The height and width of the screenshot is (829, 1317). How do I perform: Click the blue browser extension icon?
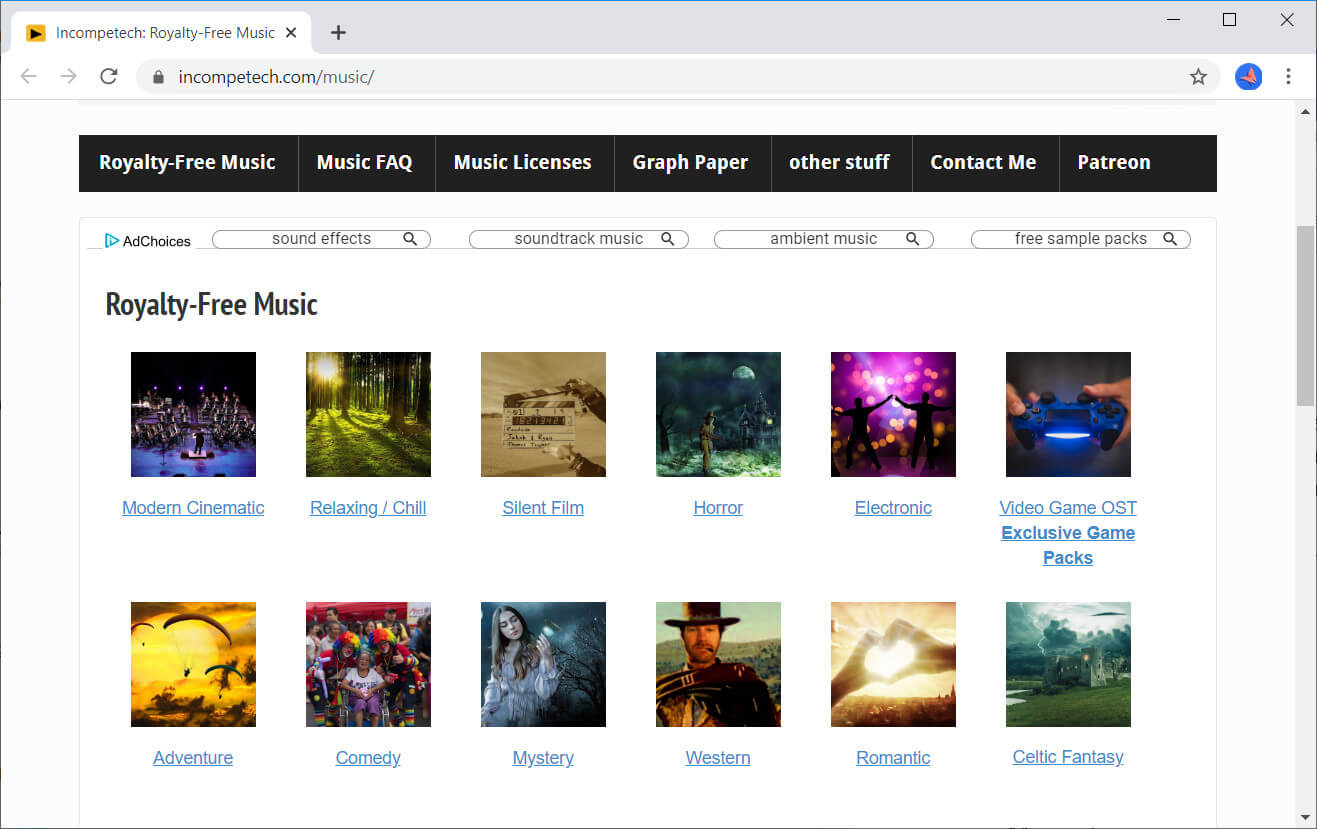1248,76
